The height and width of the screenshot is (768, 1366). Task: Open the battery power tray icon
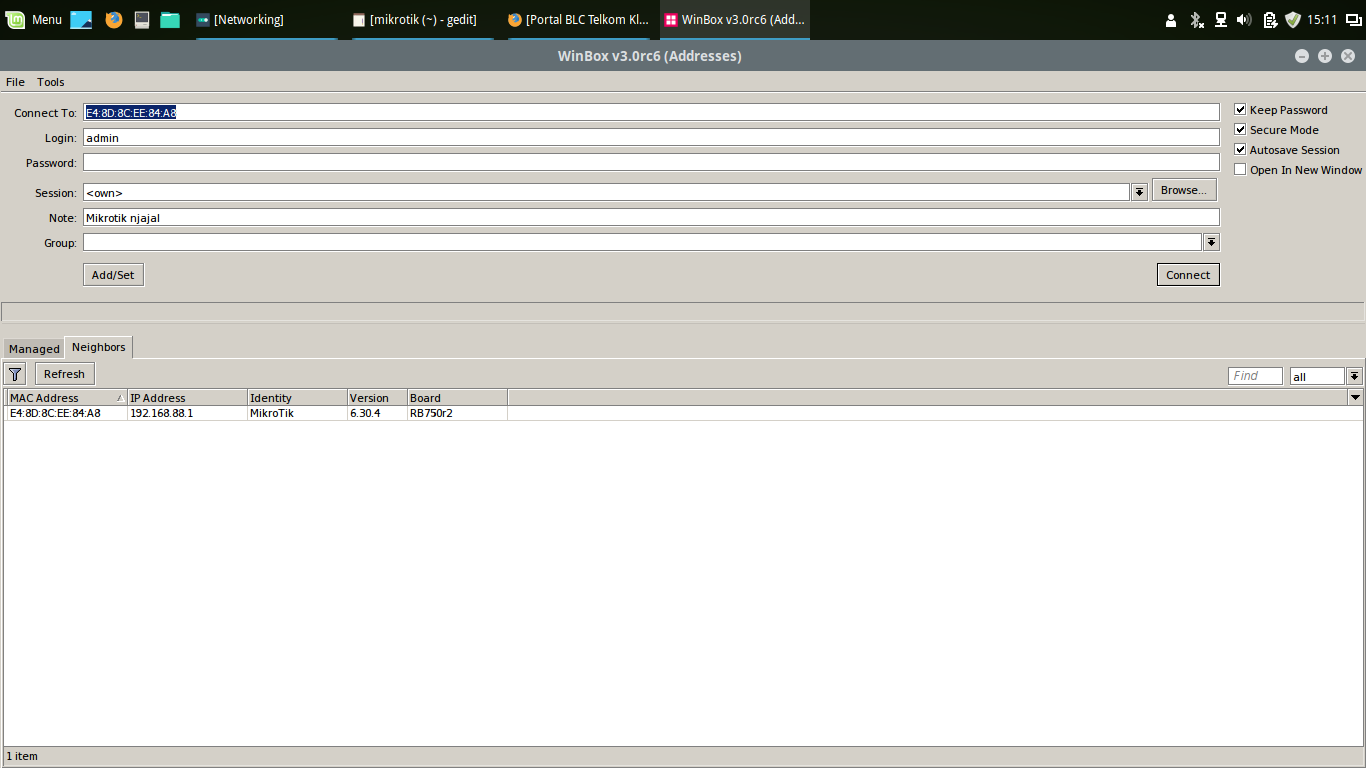tap(1269, 19)
